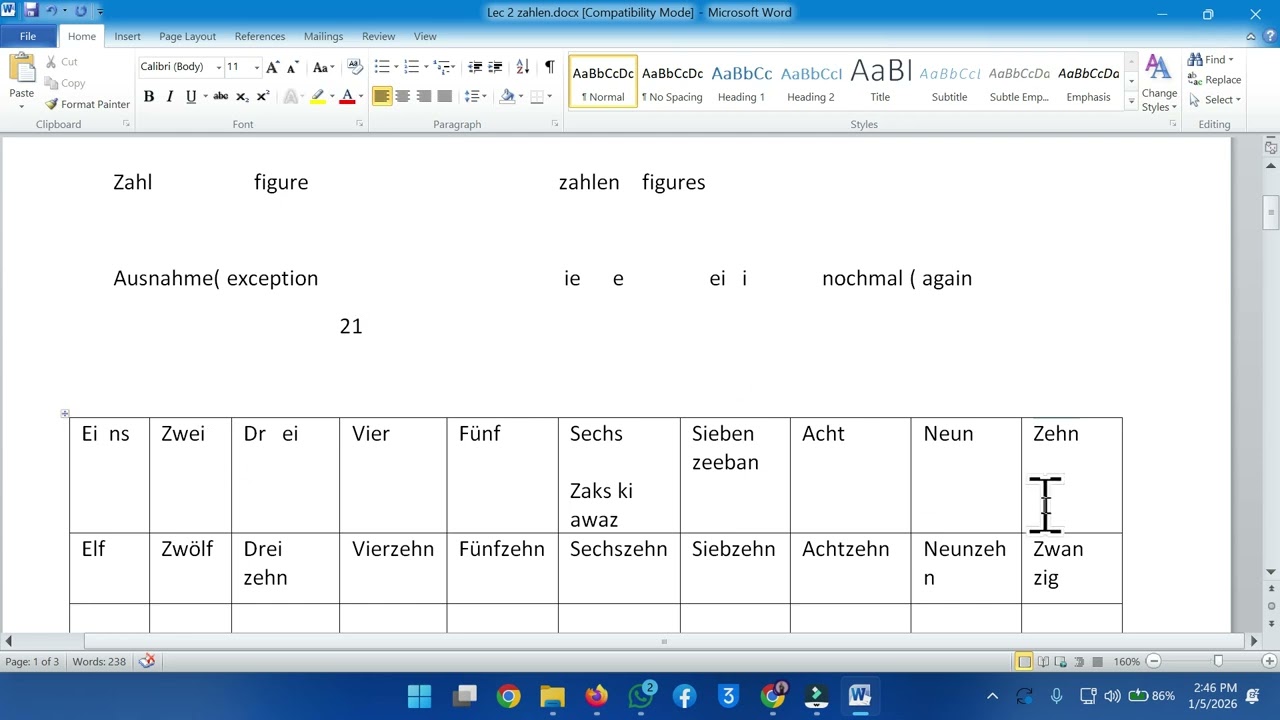
Task: Click the Copy button
Action: click(x=63, y=83)
